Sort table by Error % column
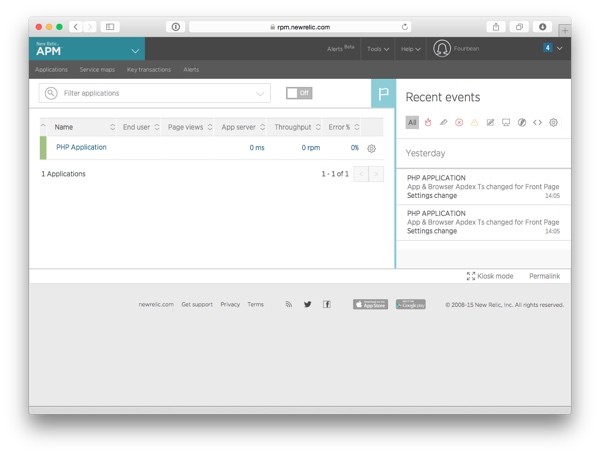 344,127
